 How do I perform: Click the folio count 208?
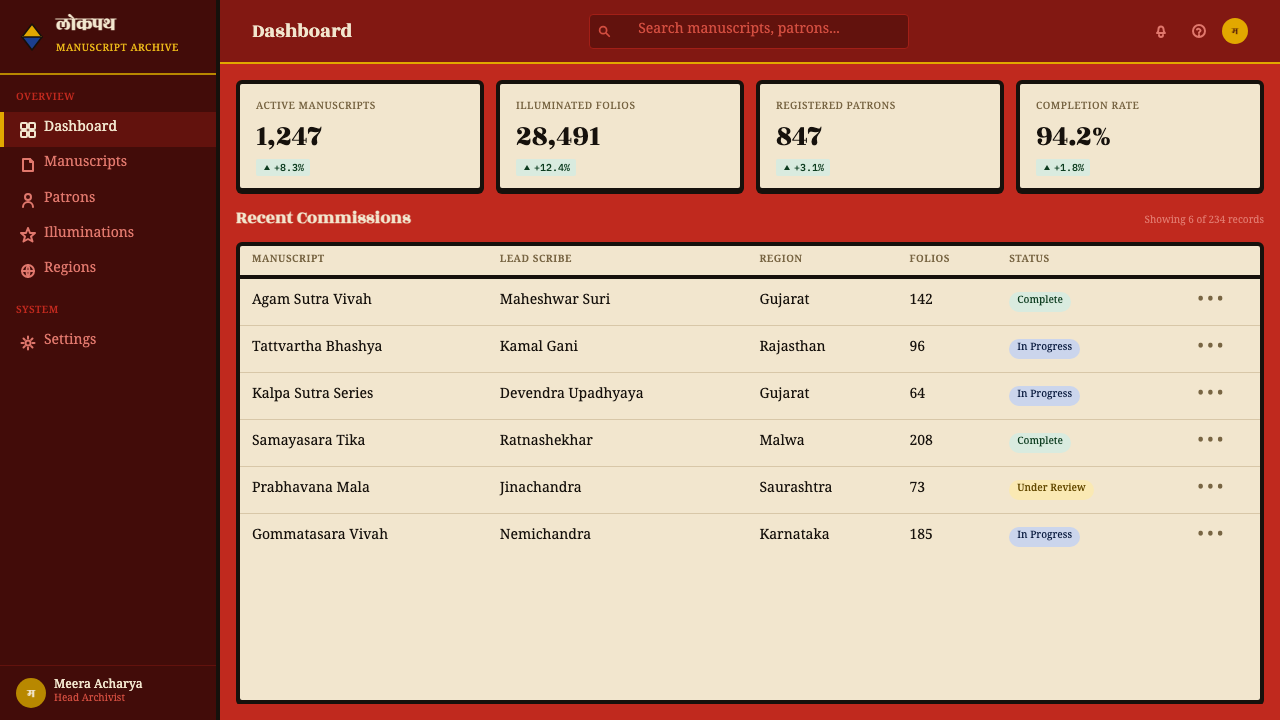tap(921, 440)
